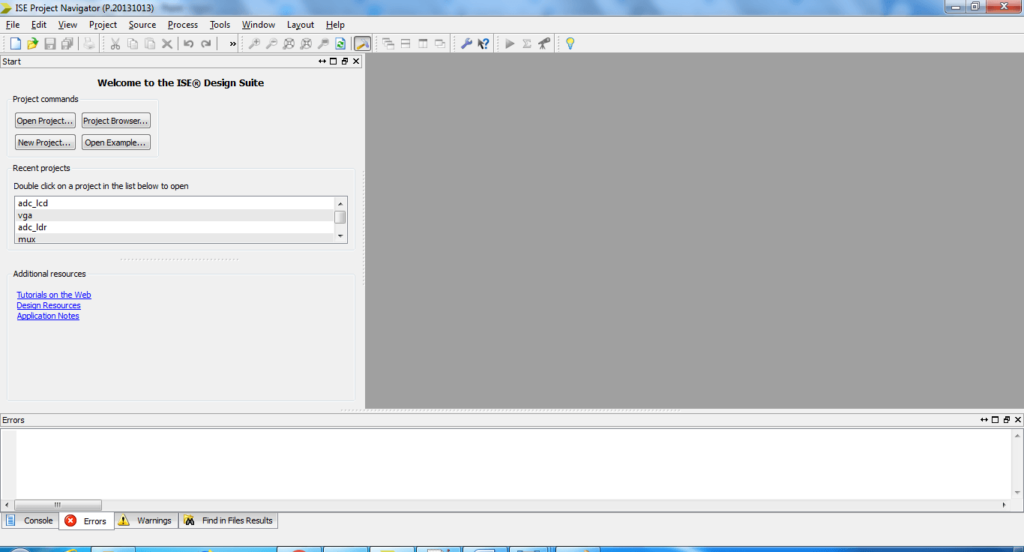Open the Window menu

click(x=258, y=25)
